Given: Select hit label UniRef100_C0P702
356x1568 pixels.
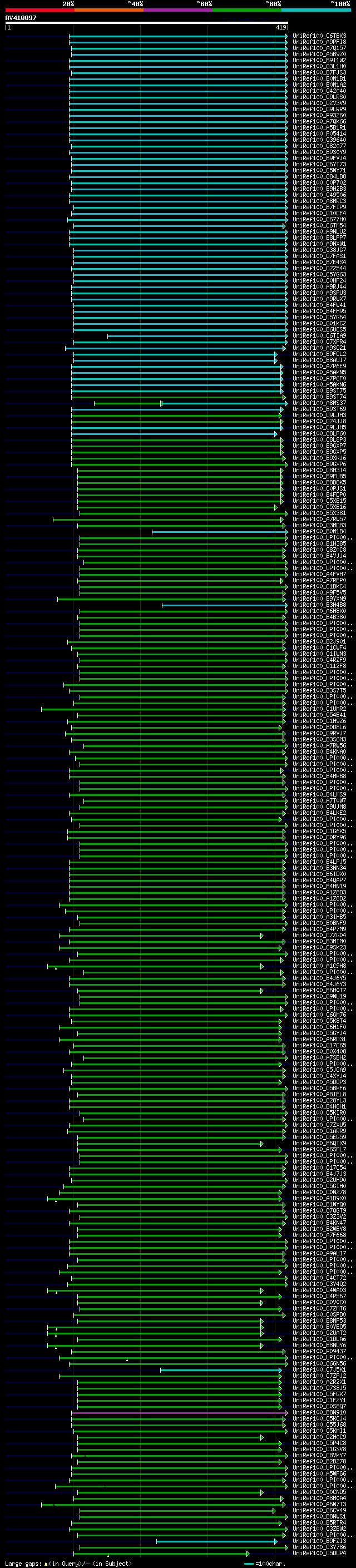Looking at the screenshot, I should click(x=319, y=182).
